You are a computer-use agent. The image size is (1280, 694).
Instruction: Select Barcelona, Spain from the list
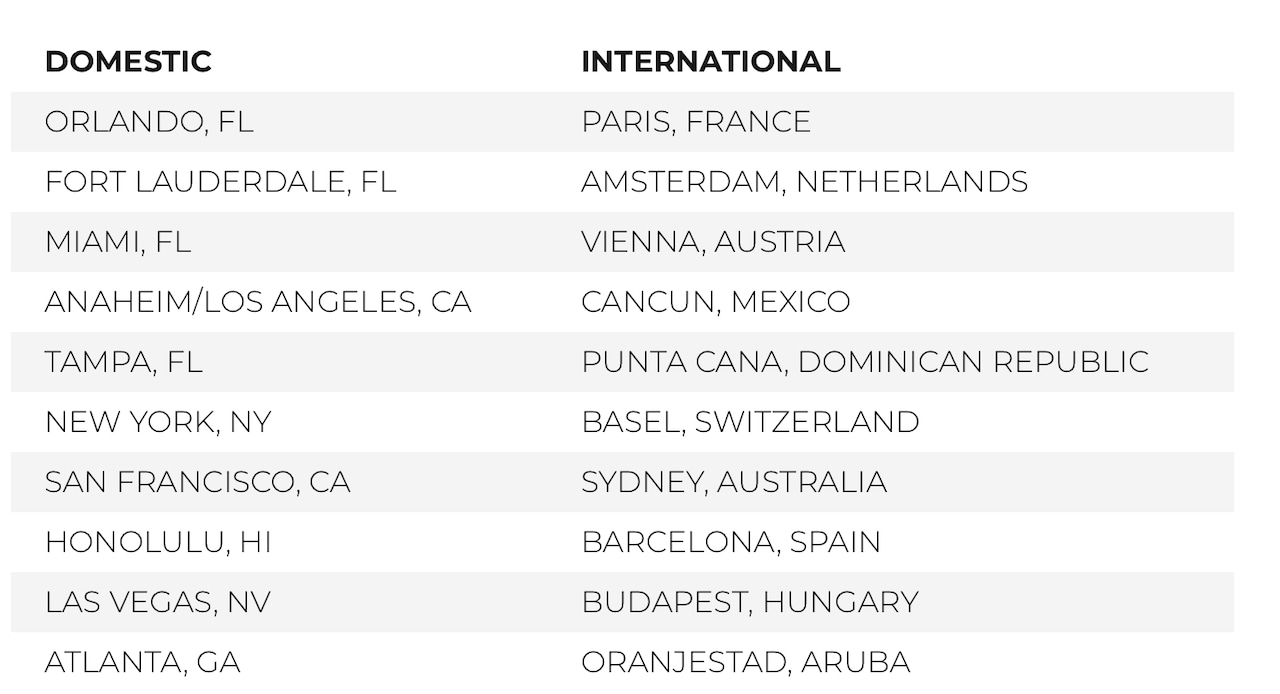(731, 542)
